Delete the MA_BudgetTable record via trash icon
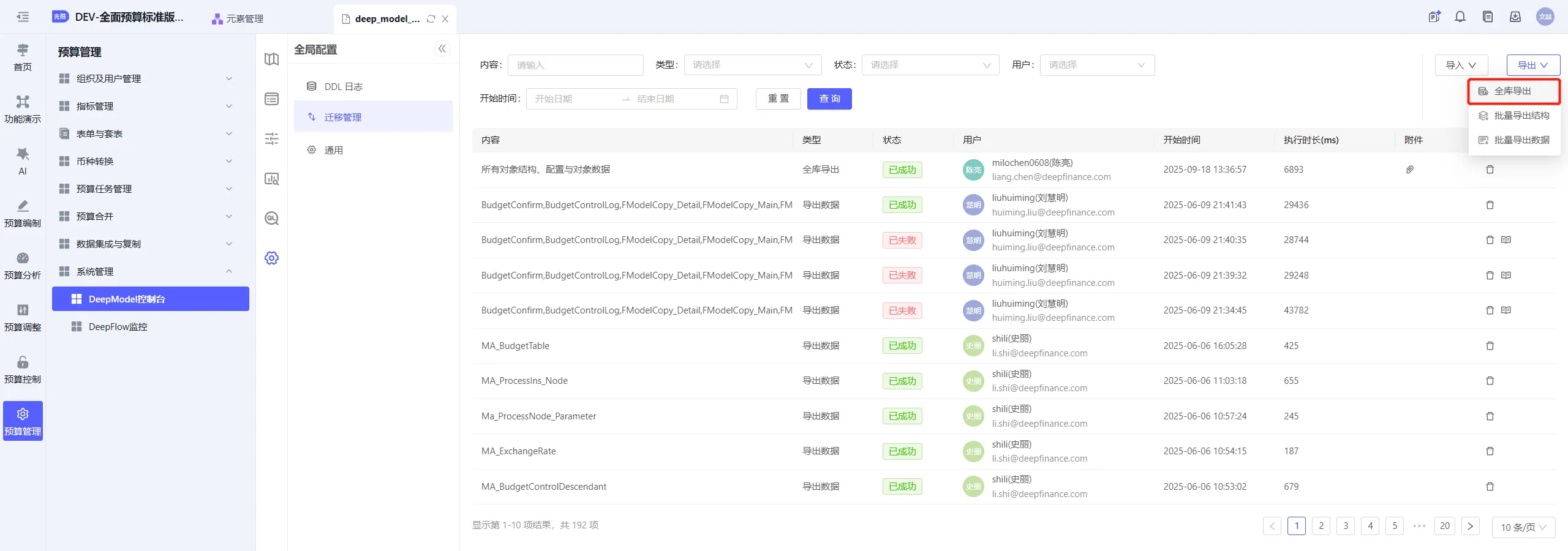 [x=1490, y=346]
